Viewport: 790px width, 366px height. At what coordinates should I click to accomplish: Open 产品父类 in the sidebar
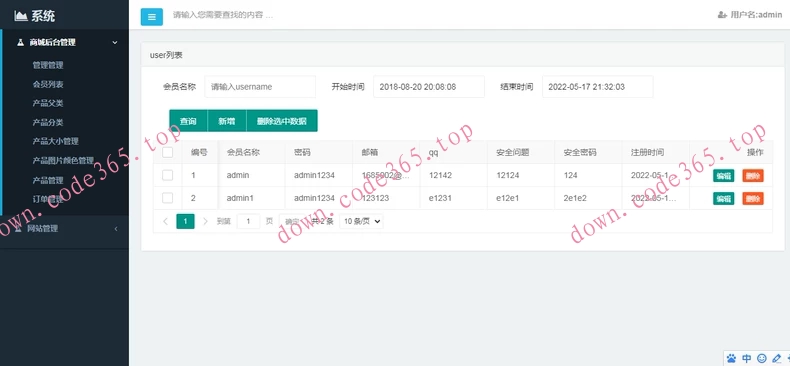(x=48, y=103)
